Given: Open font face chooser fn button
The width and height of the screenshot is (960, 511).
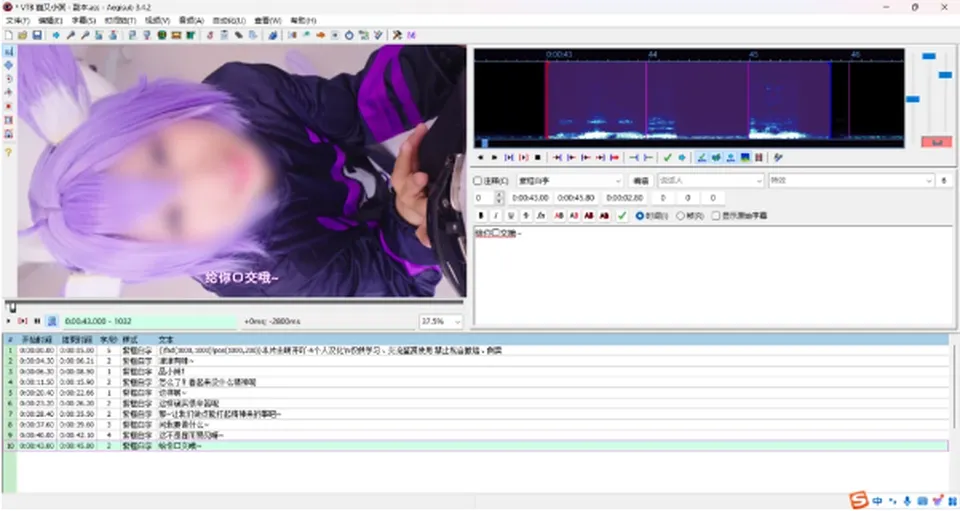Looking at the screenshot, I should [541, 215].
